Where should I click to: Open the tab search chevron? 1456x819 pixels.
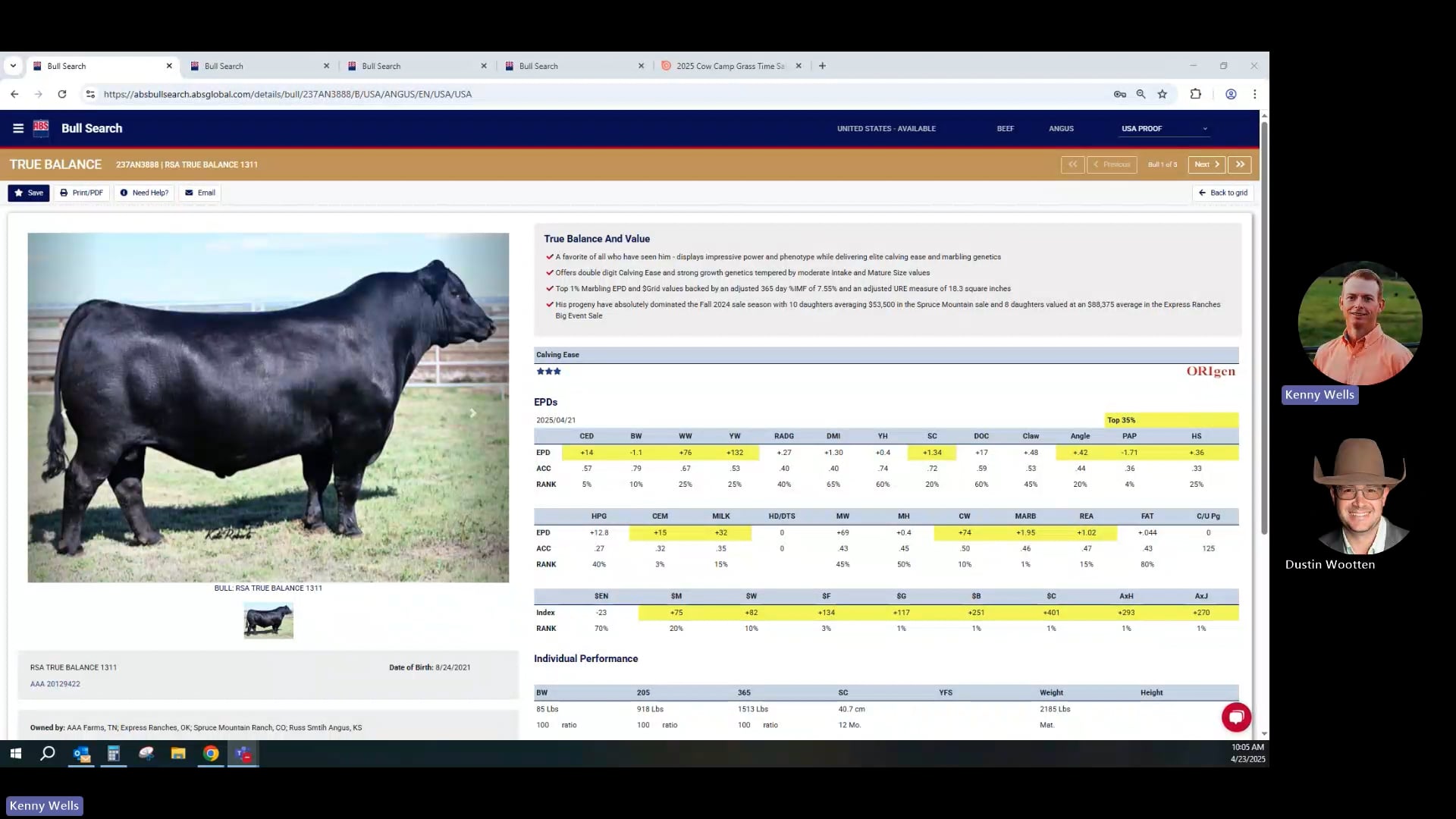(13, 65)
